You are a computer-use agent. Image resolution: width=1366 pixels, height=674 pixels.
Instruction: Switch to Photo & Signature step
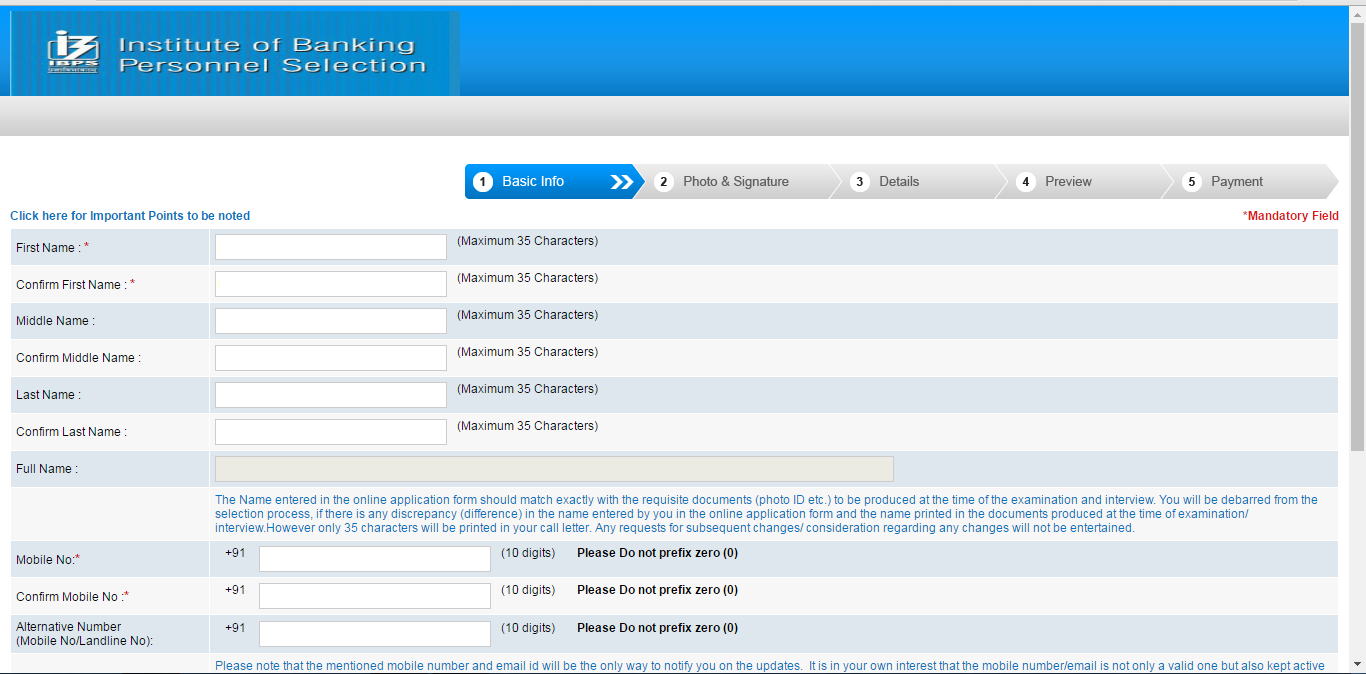pos(735,182)
